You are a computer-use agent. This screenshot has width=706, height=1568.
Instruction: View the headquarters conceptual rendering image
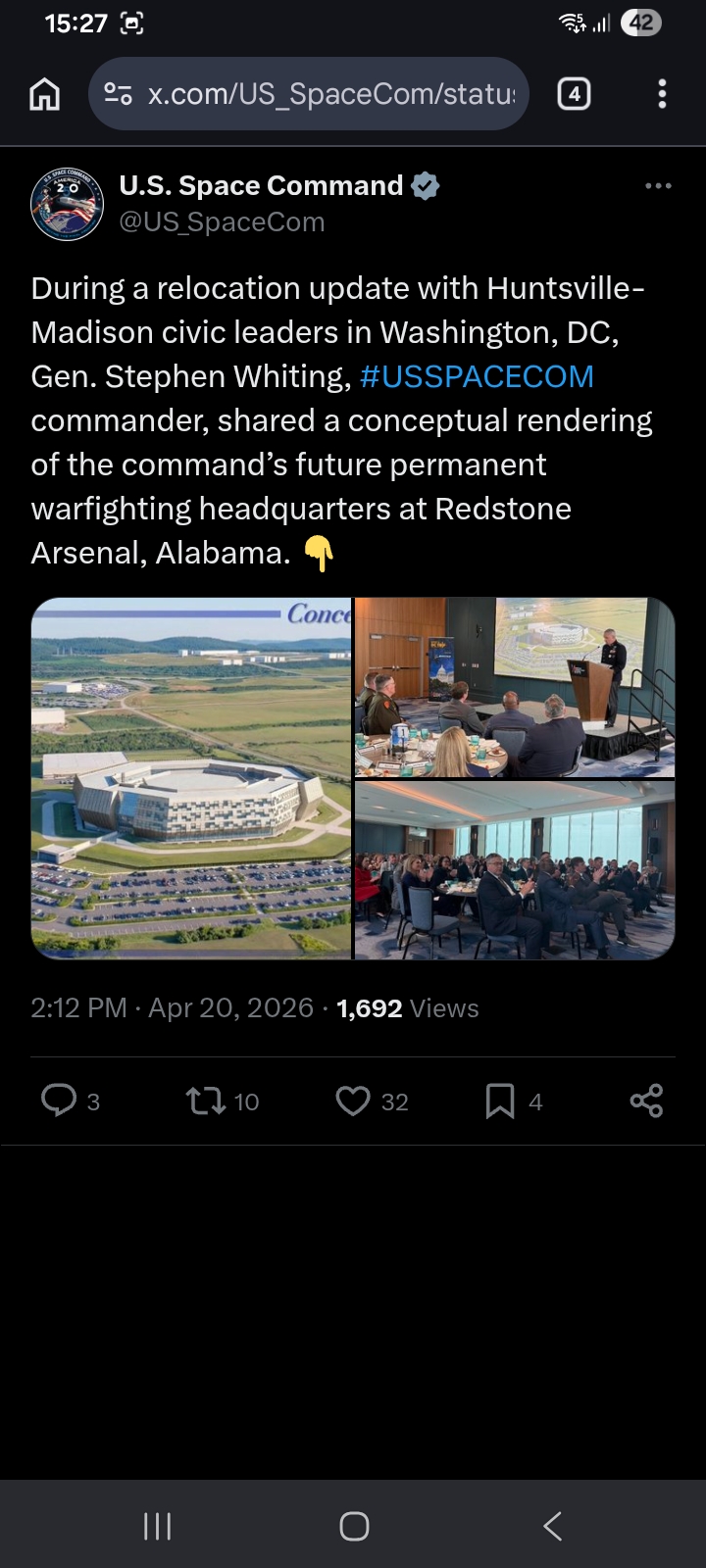pos(191,778)
